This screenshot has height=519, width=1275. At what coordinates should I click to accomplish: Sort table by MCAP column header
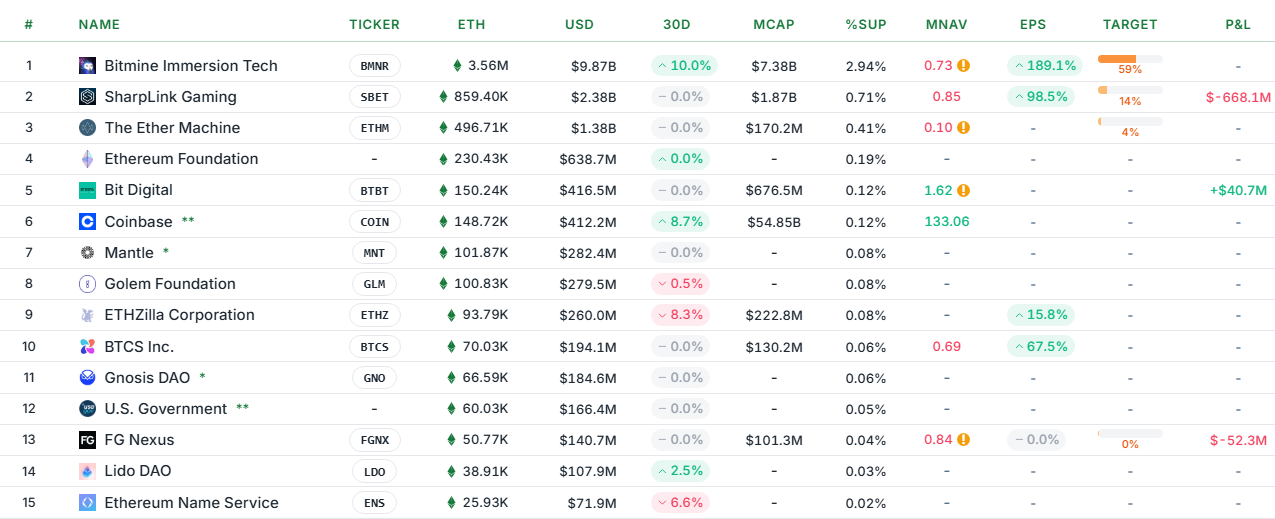pyautogui.click(x=773, y=24)
